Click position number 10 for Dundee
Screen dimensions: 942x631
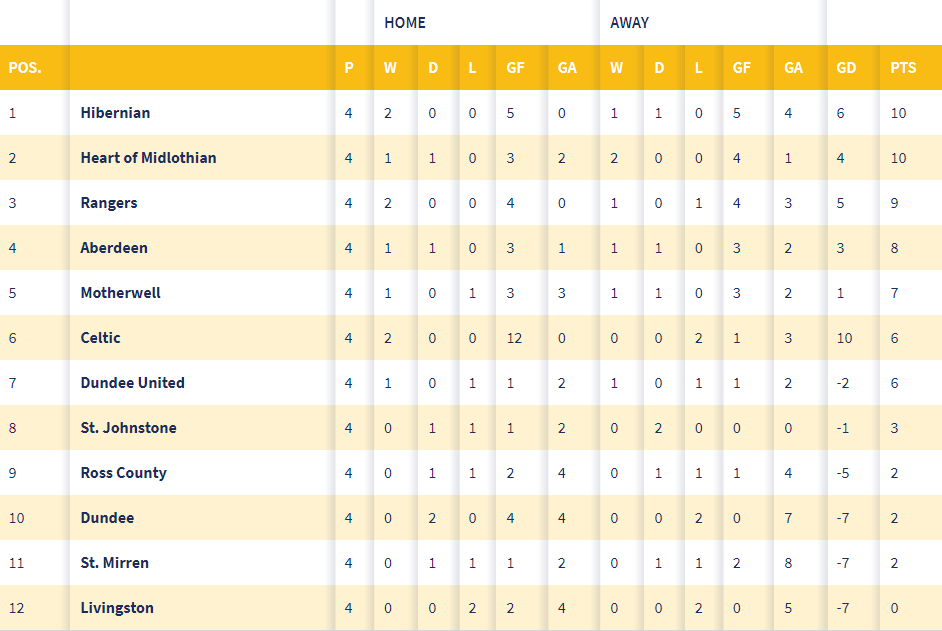click(x=17, y=518)
